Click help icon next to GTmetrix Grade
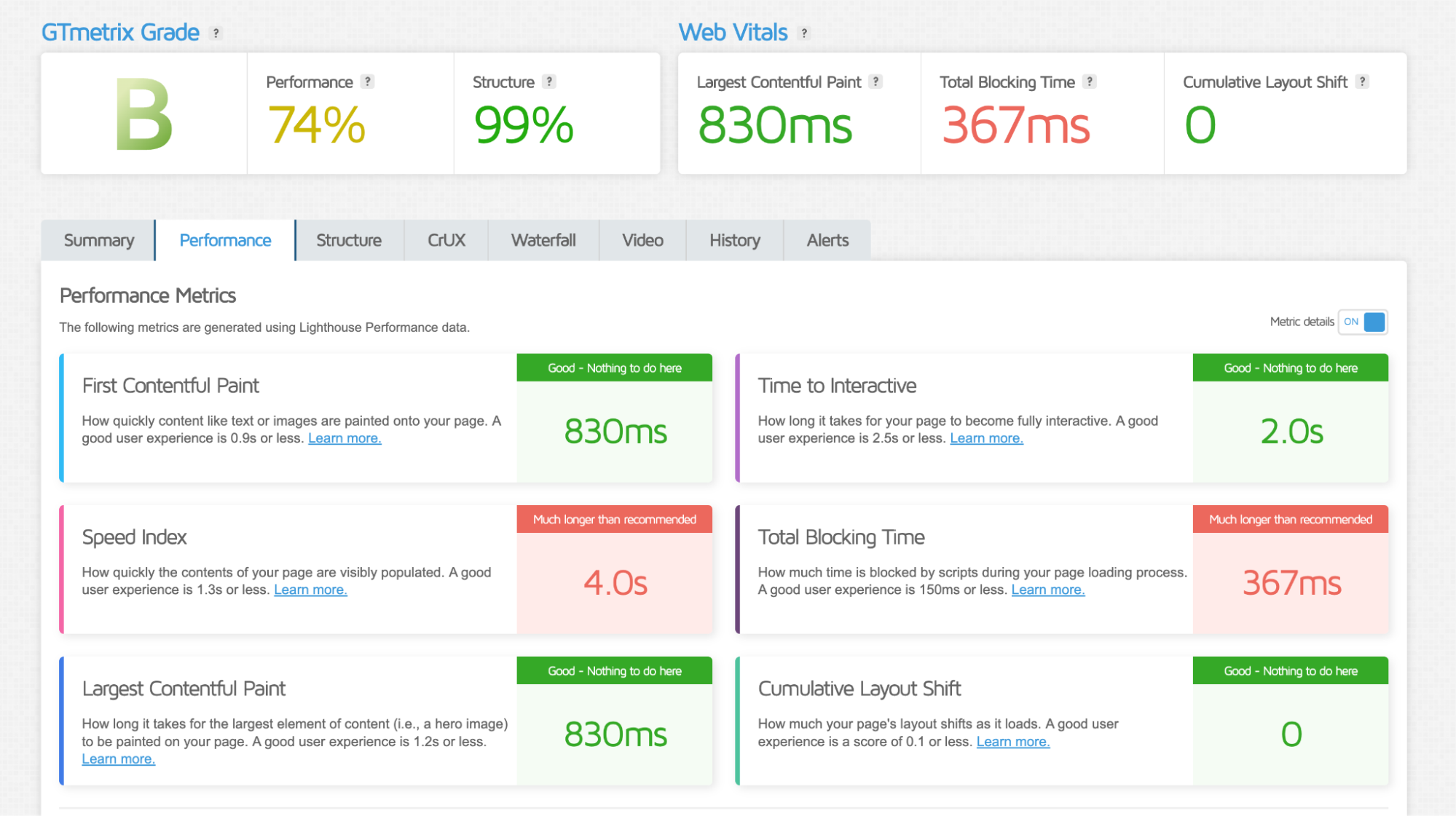This screenshot has width=1456, height=816. (x=216, y=33)
